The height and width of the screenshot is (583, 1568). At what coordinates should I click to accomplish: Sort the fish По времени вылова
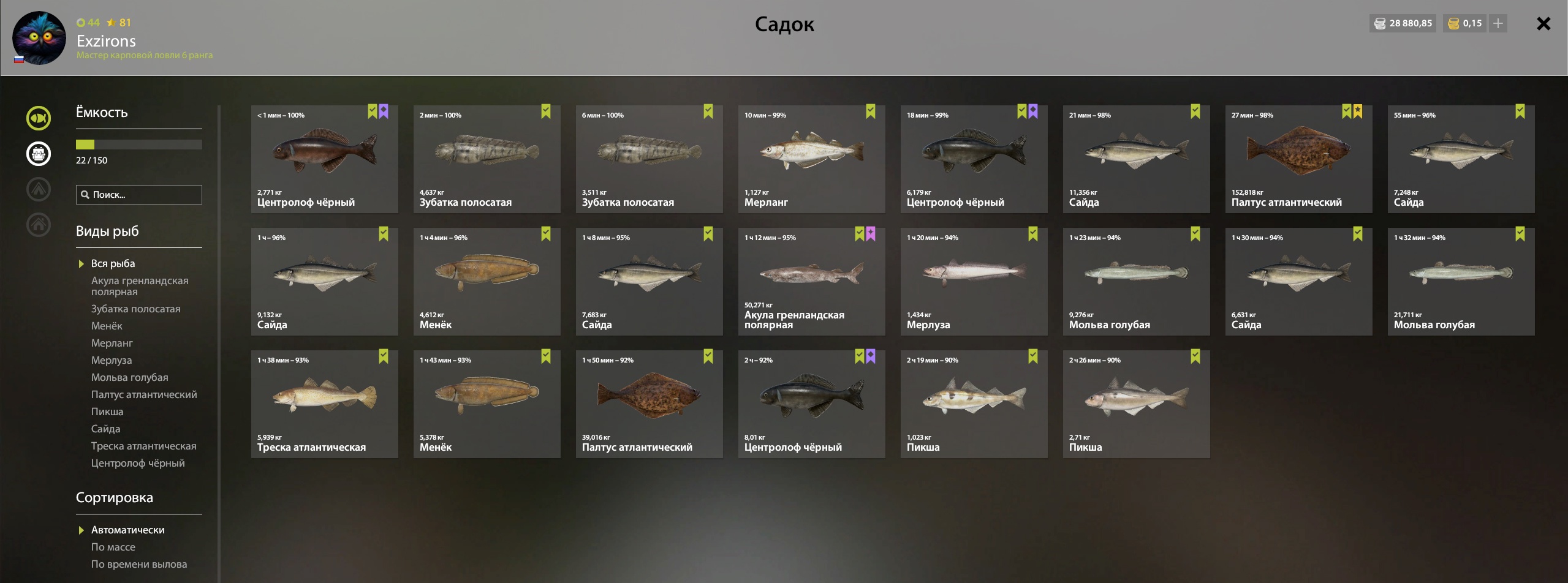click(x=139, y=564)
